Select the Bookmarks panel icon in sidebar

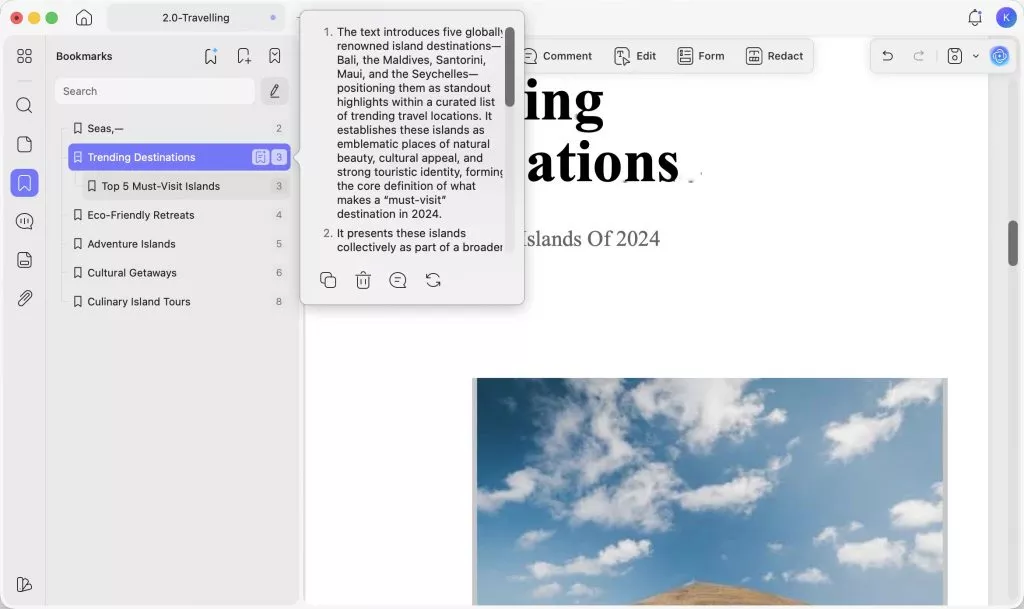coord(24,183)
